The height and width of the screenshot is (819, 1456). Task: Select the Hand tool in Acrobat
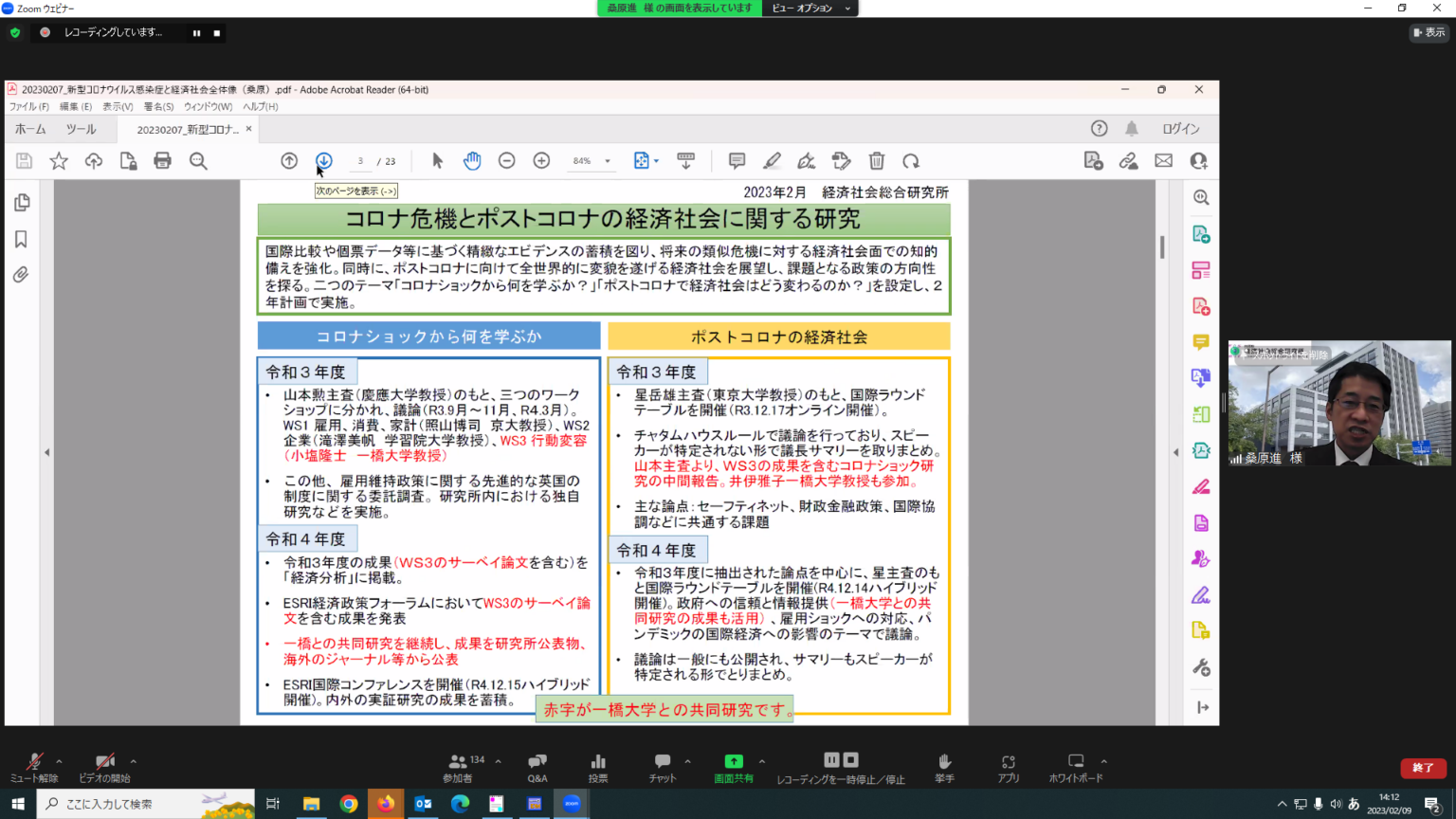coord(471,160)
